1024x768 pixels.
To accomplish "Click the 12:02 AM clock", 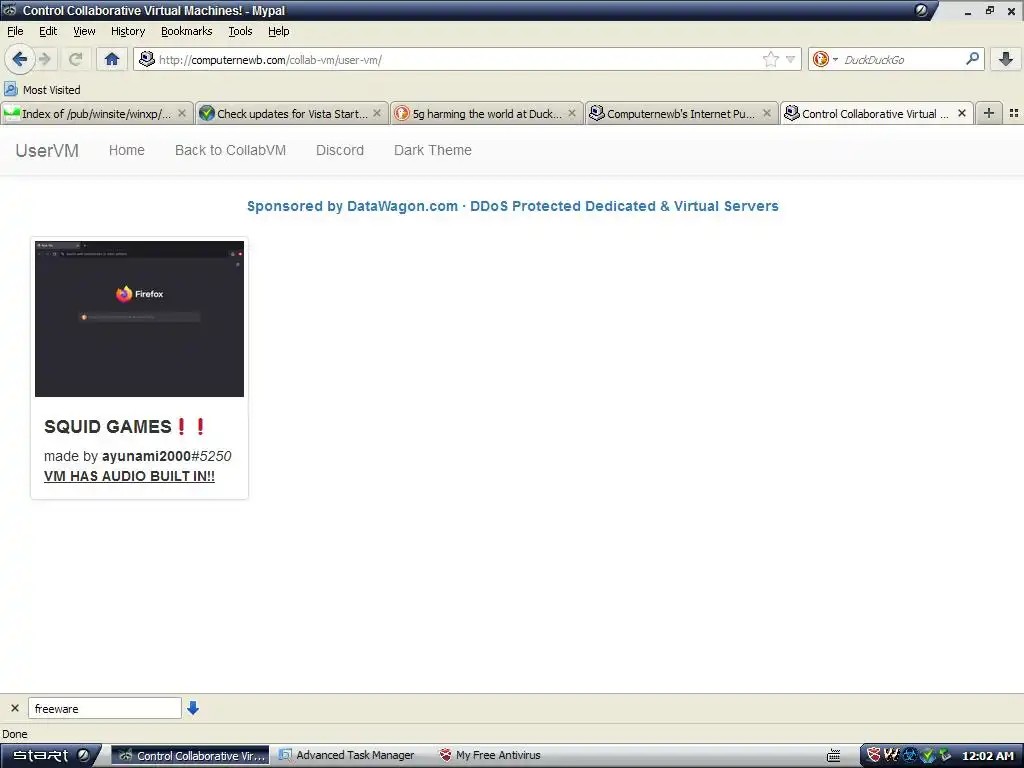I will 987,756.
